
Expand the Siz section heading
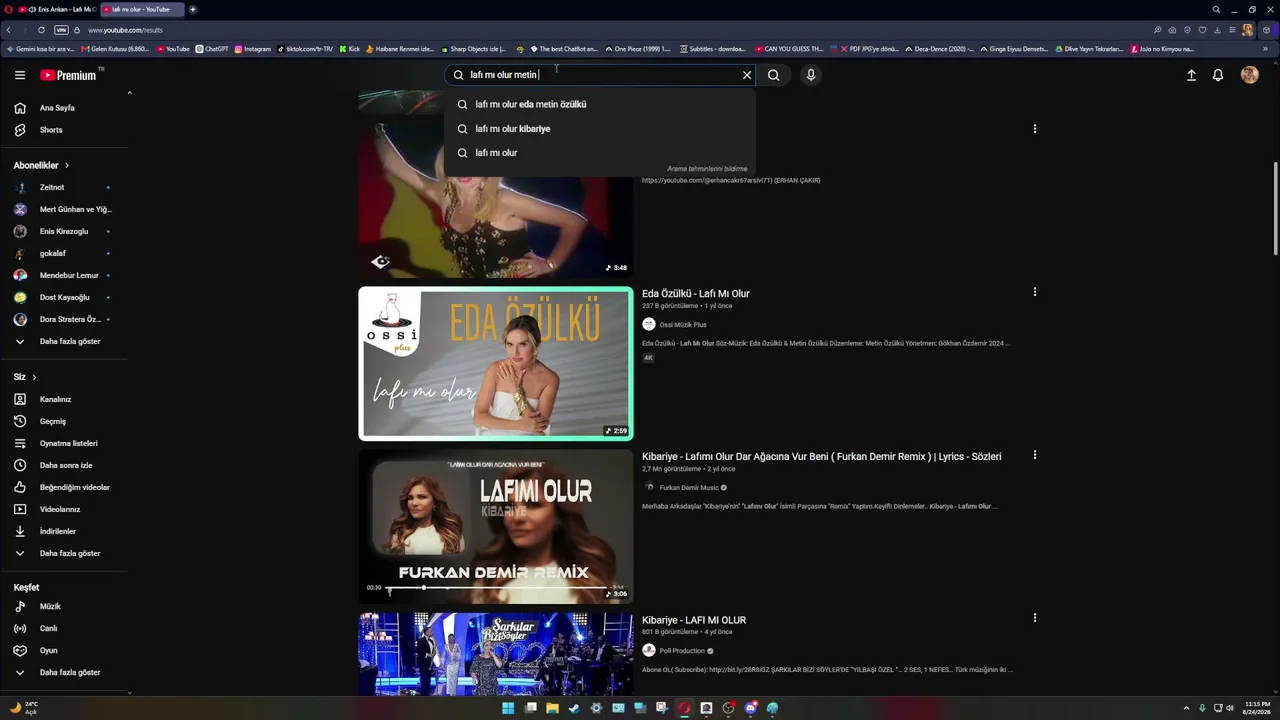[25, 377]
